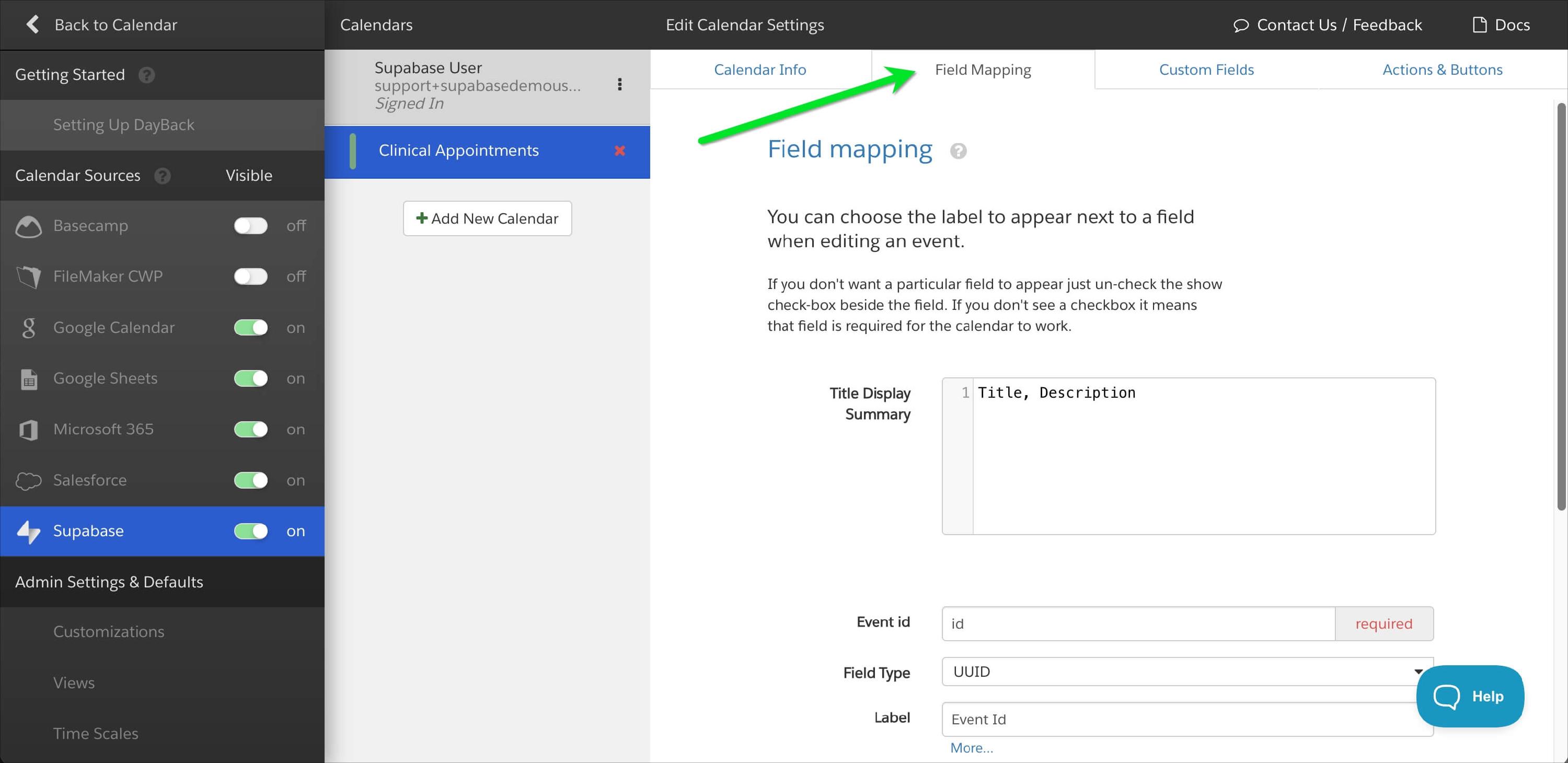
Task: Turn off Microsoft 365 visibility switch
Action: tap(251, 429)
